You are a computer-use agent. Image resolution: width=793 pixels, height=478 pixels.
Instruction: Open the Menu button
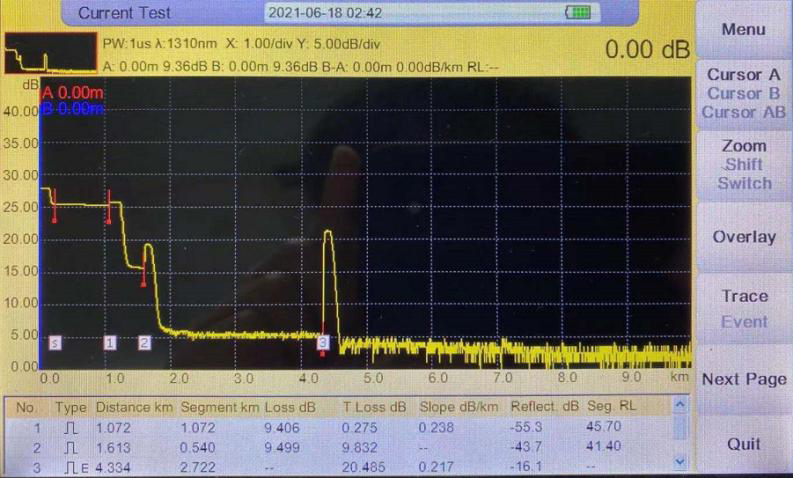pos(743,29)
